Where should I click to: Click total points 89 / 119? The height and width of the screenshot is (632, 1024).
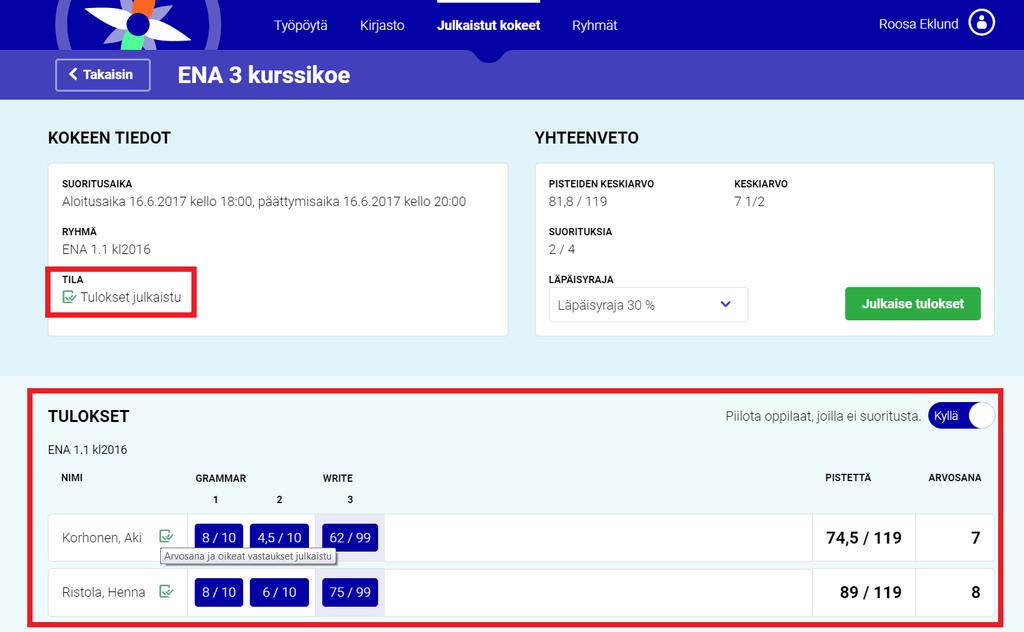(x=871, y=592)
